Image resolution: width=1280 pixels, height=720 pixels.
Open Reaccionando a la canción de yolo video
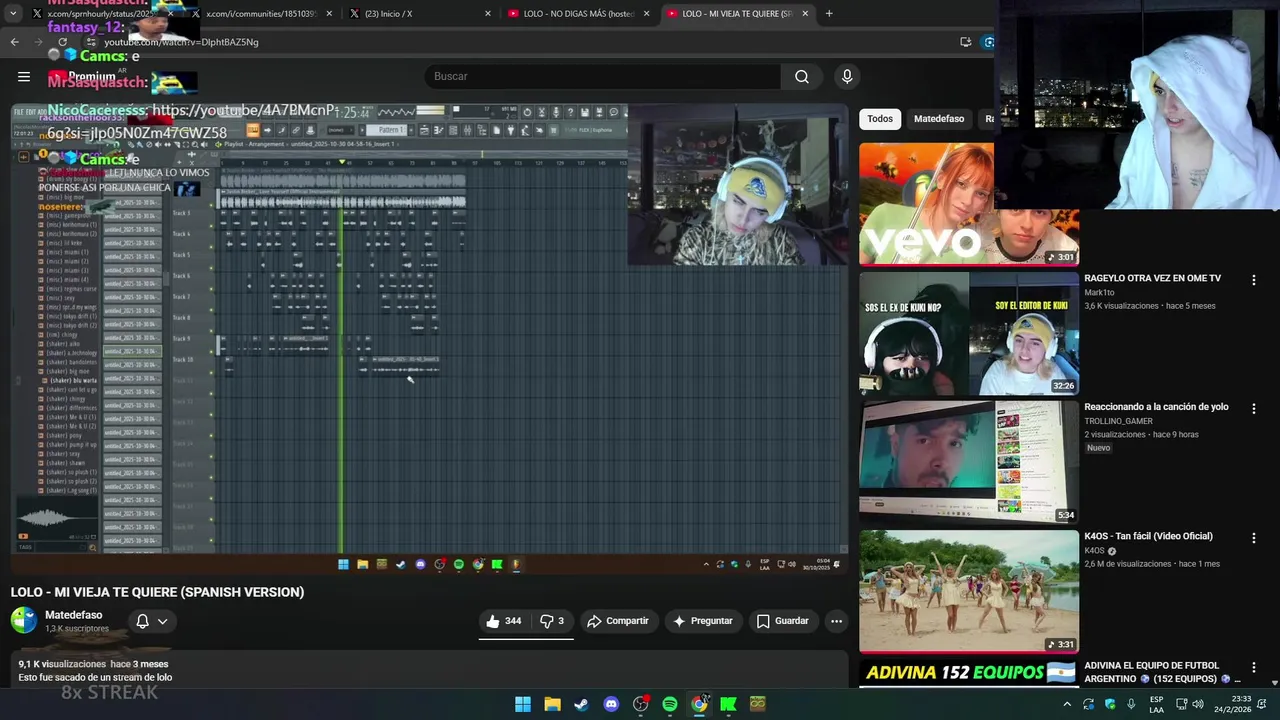coord(1156,407)
